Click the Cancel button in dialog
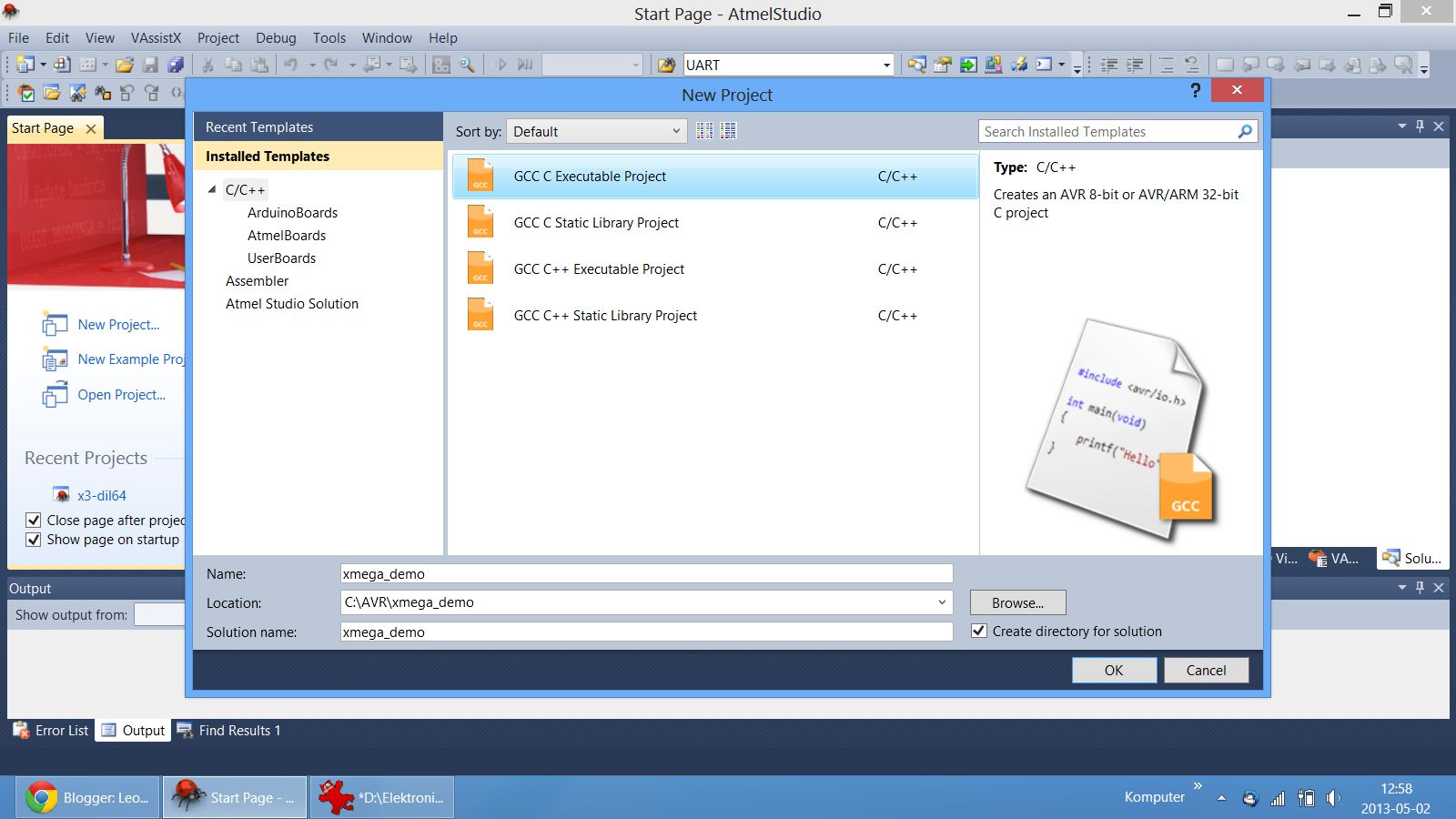Viewport: 1456px width, 819px height. (1206, 670)
